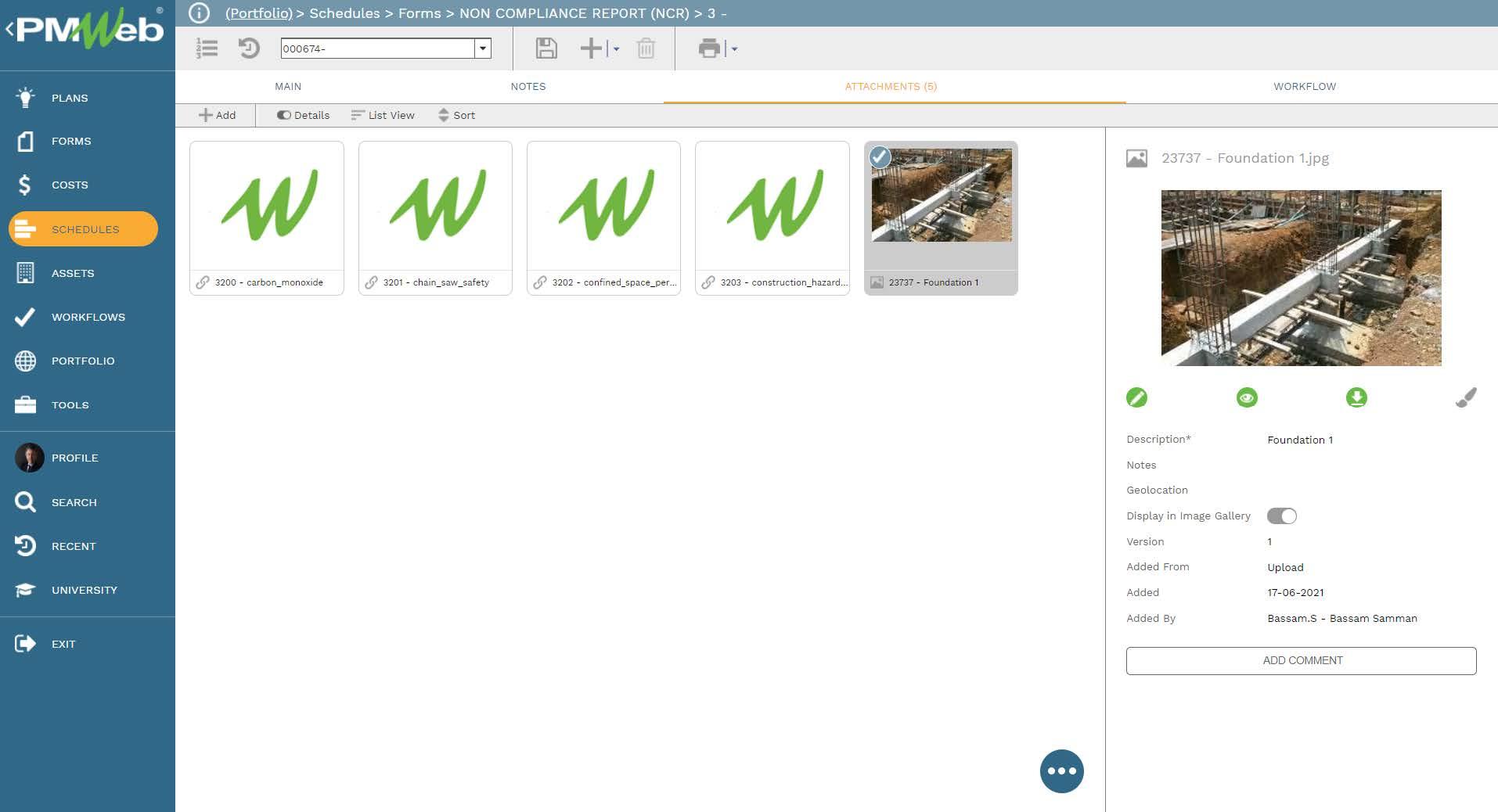The width and height of the screenshot is (1498, 812).
Task: Expand the print options dropdown arrow
Action: [x=734, y=49]
